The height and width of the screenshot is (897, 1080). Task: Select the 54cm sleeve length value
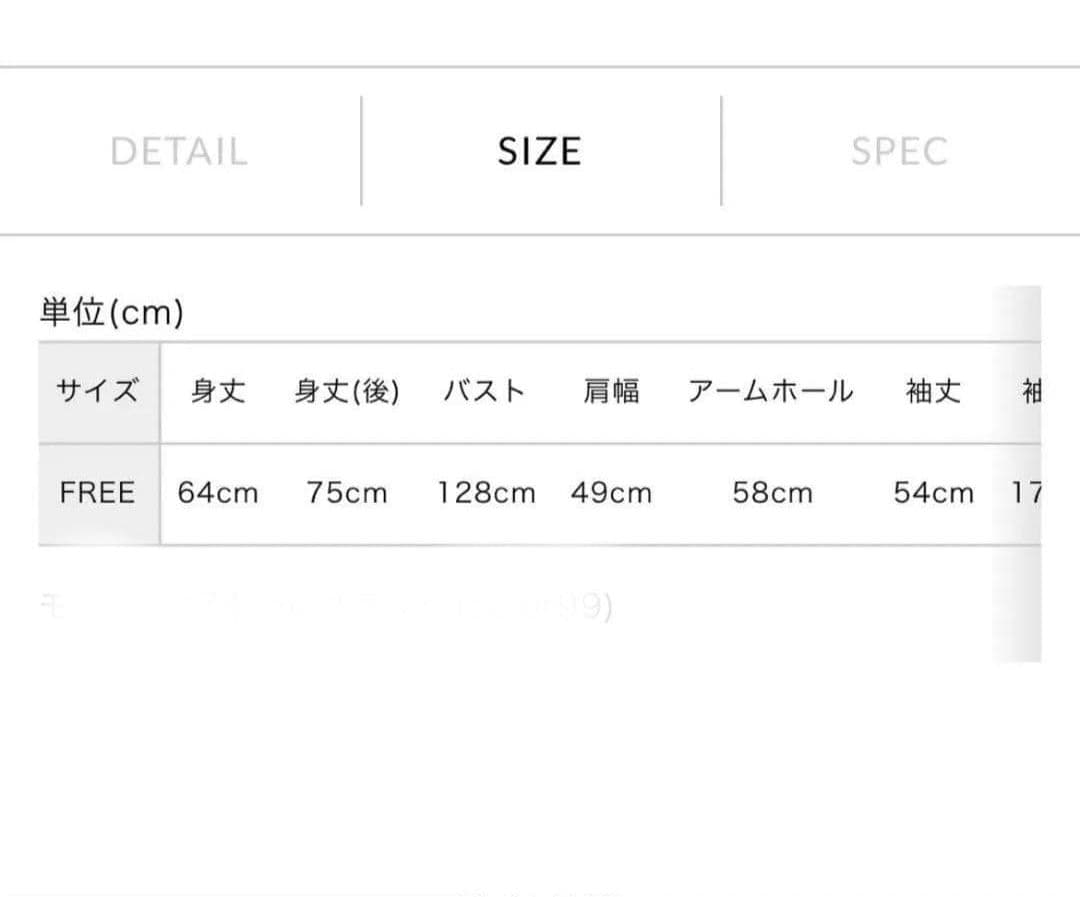pos(933,493)
